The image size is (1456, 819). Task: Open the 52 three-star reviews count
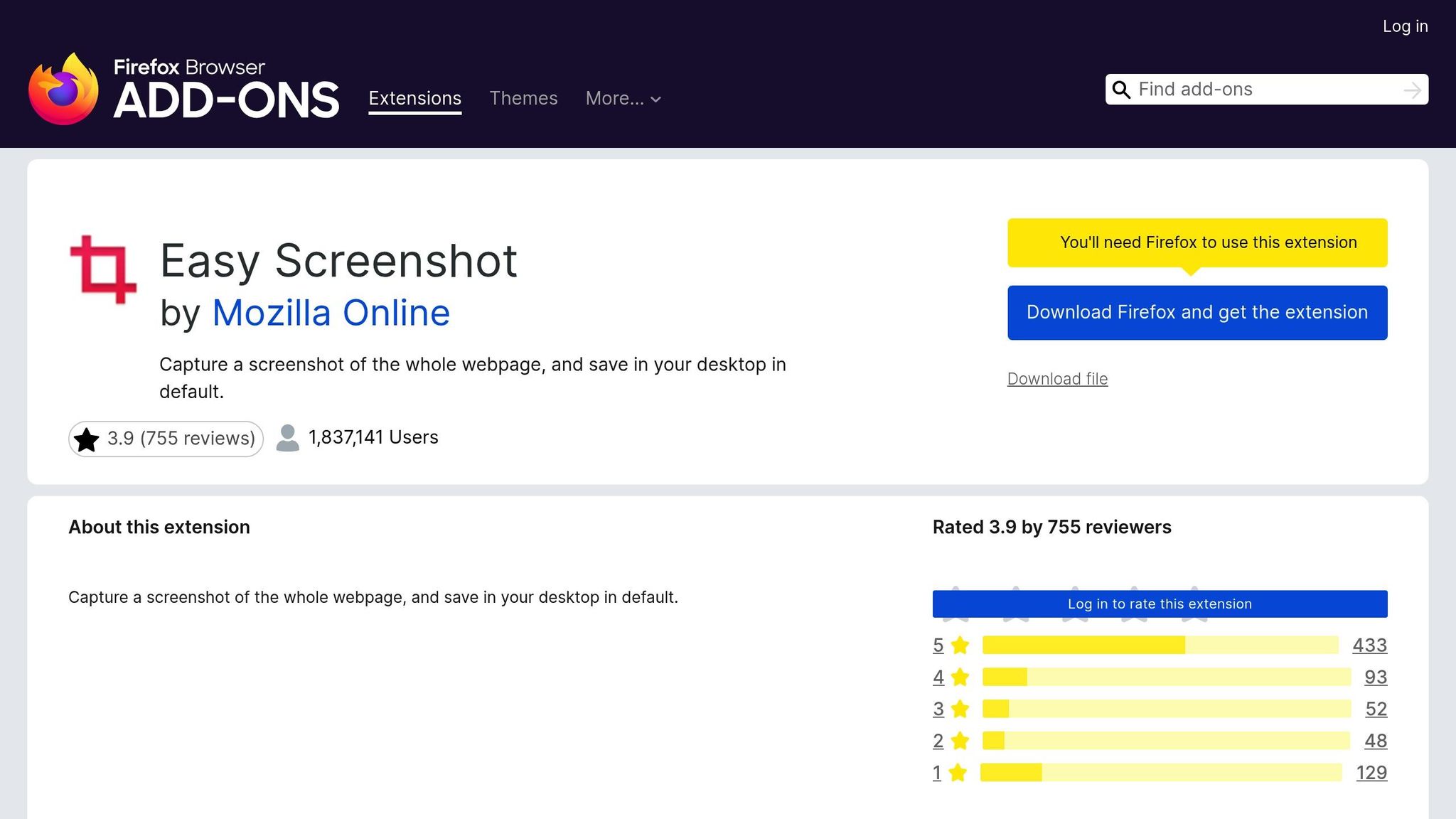(x=1376, y=710)
